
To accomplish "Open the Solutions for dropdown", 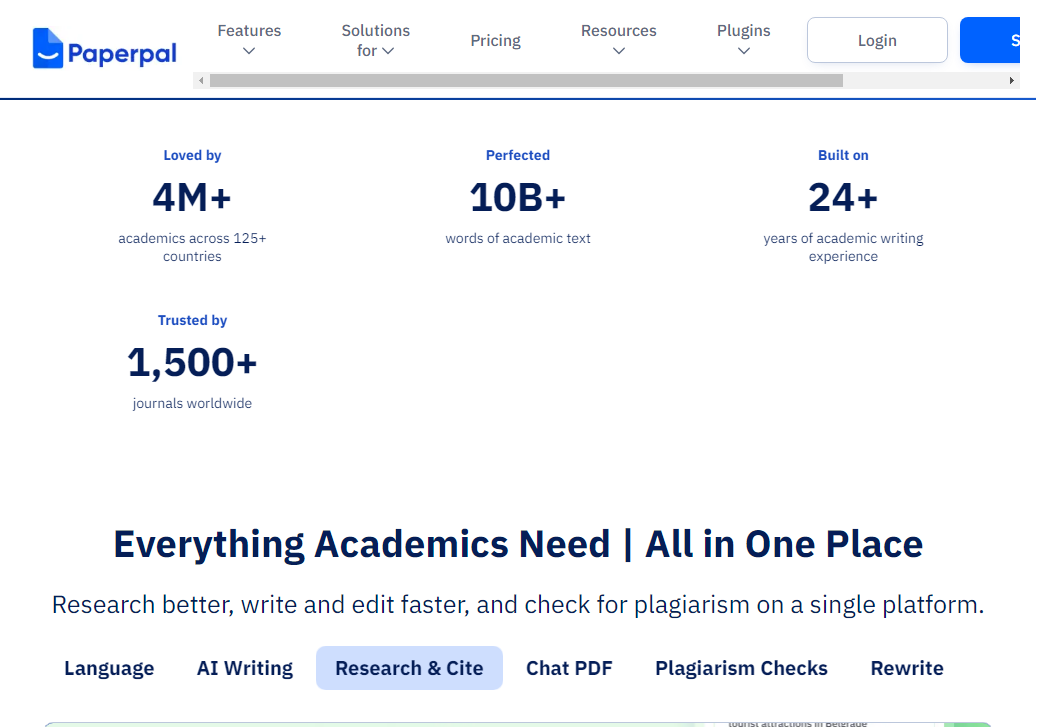I will tap(375, 40).
